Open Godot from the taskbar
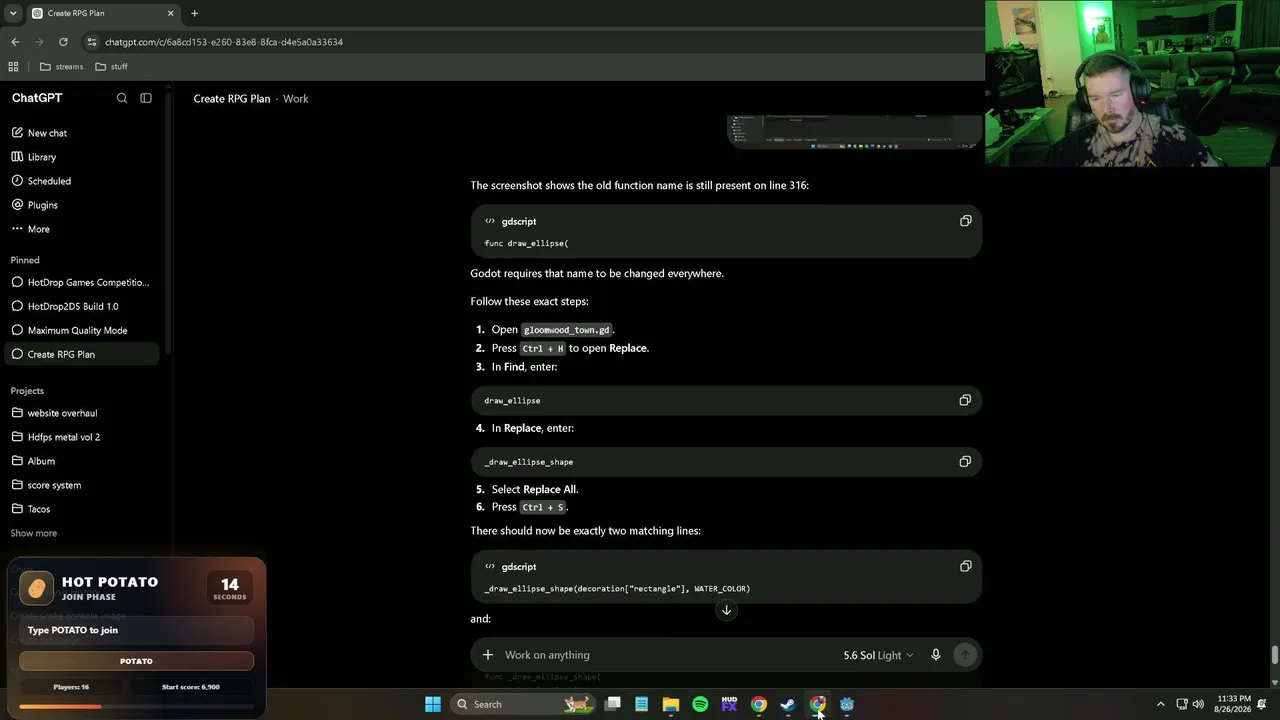The width and height of the screenshot is (1280, 720). (847, 704)
